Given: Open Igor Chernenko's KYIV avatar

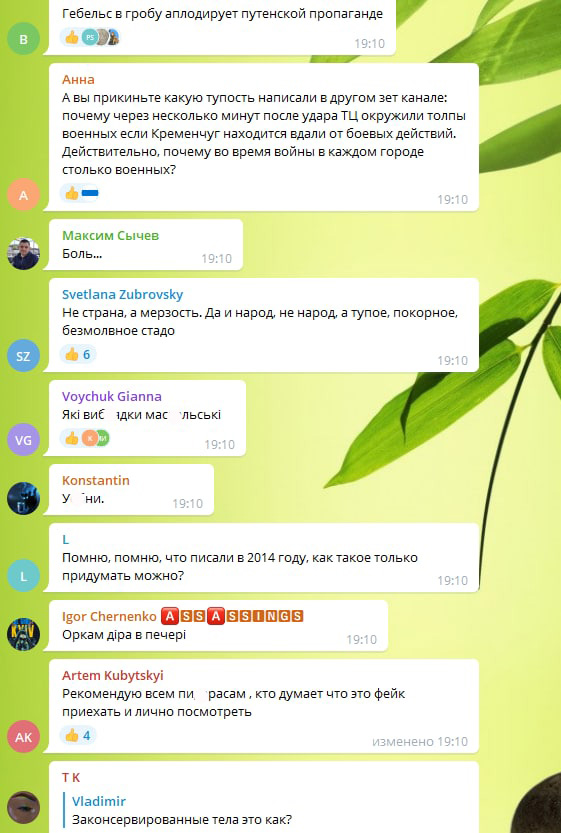Looking at the screenshot, I should (x=23, y=634).
